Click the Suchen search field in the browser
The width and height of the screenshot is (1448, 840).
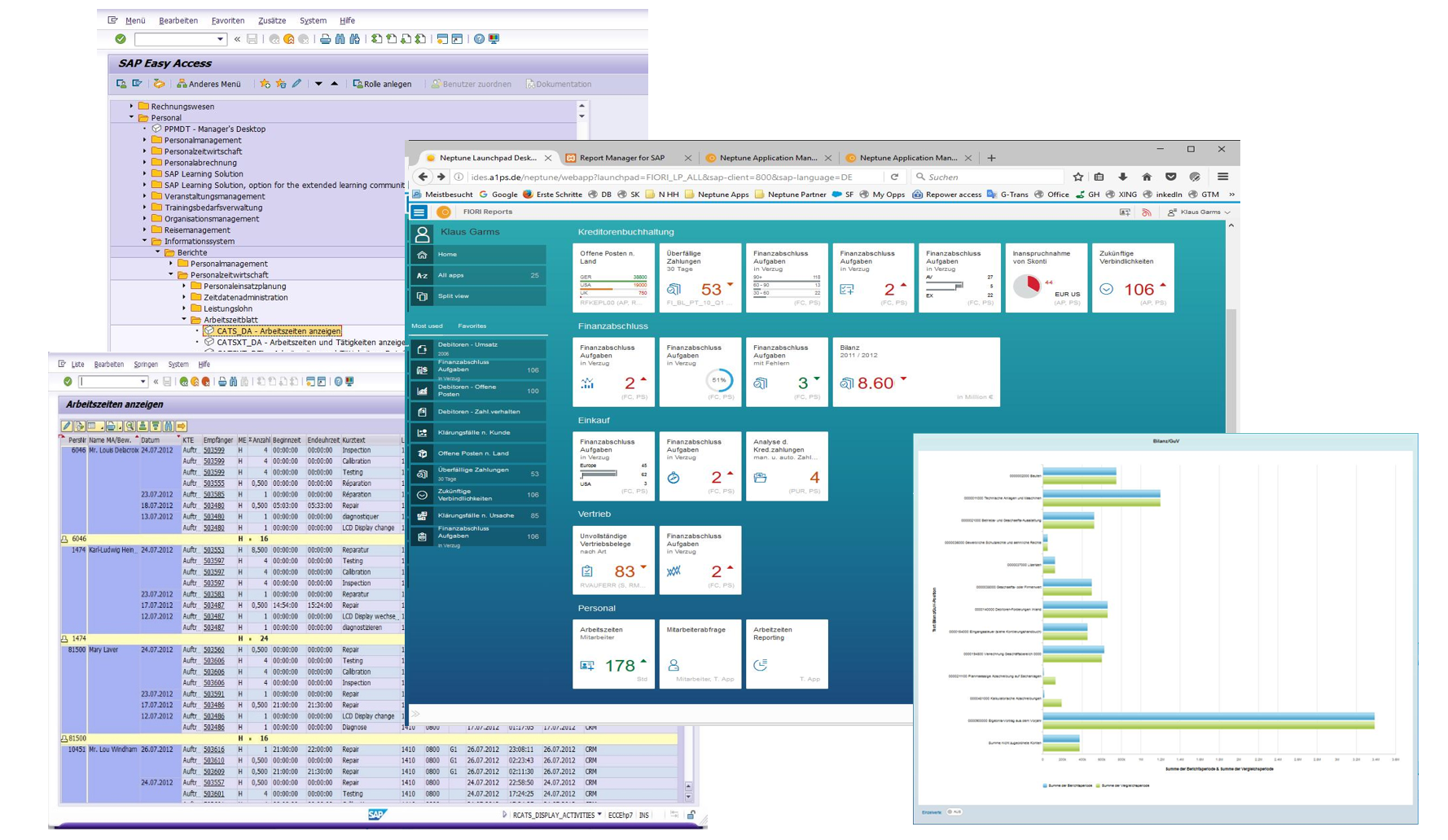click(986, 177)
